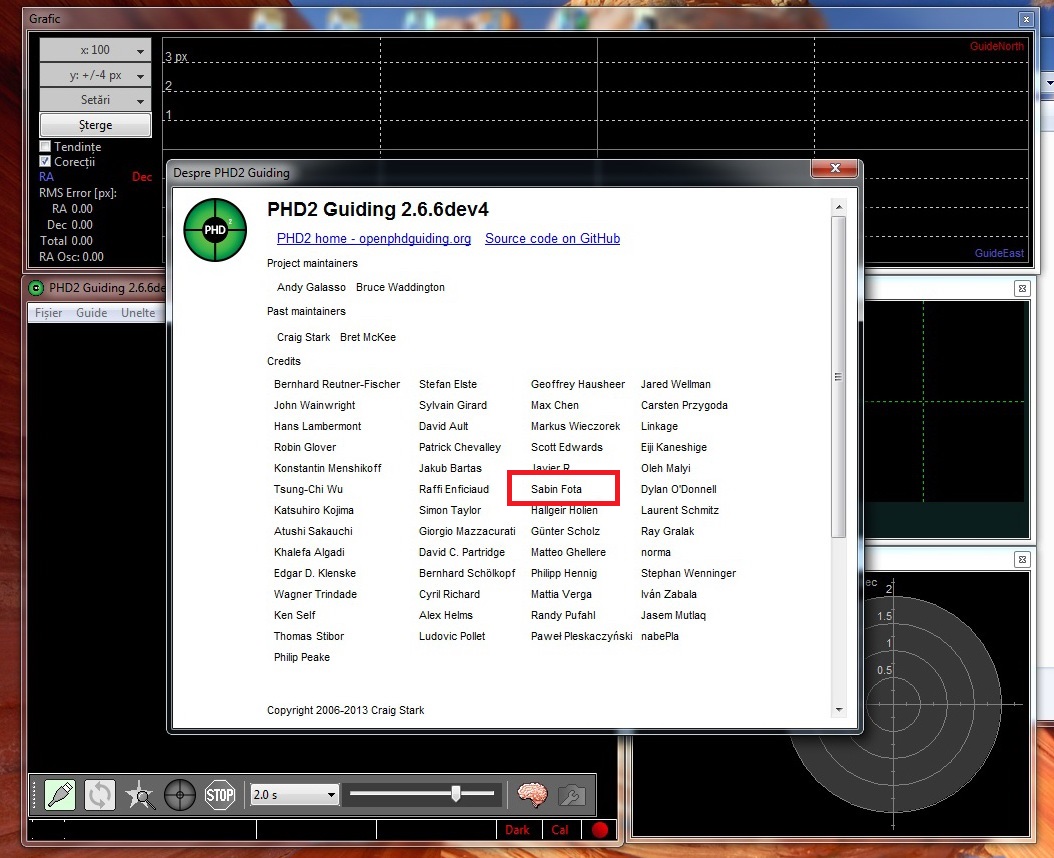The width and height of the screenshot is (1054, 858).
Task: Click the red status indicator in status bar
Action: [600, 830]
